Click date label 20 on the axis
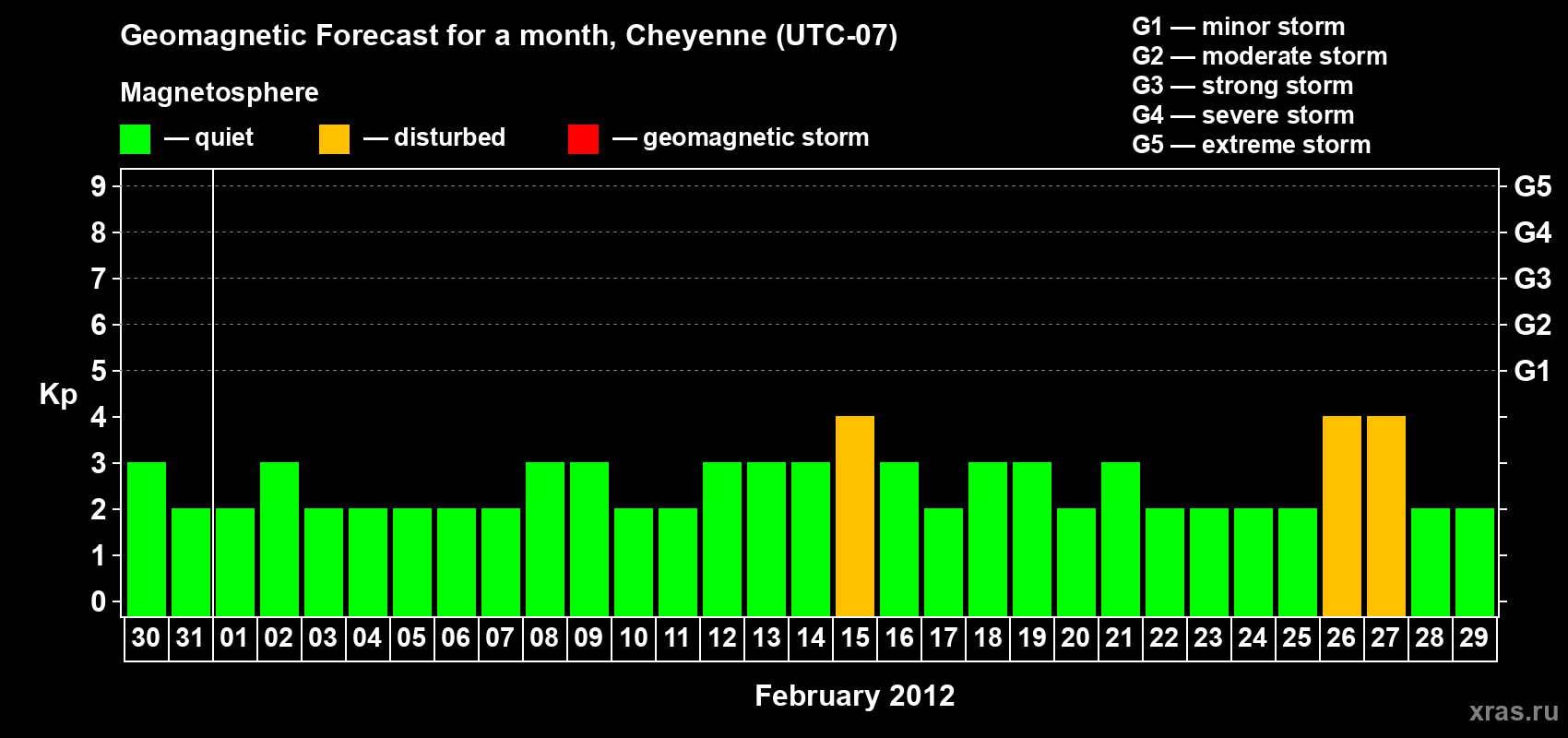 pos(1075,638)
